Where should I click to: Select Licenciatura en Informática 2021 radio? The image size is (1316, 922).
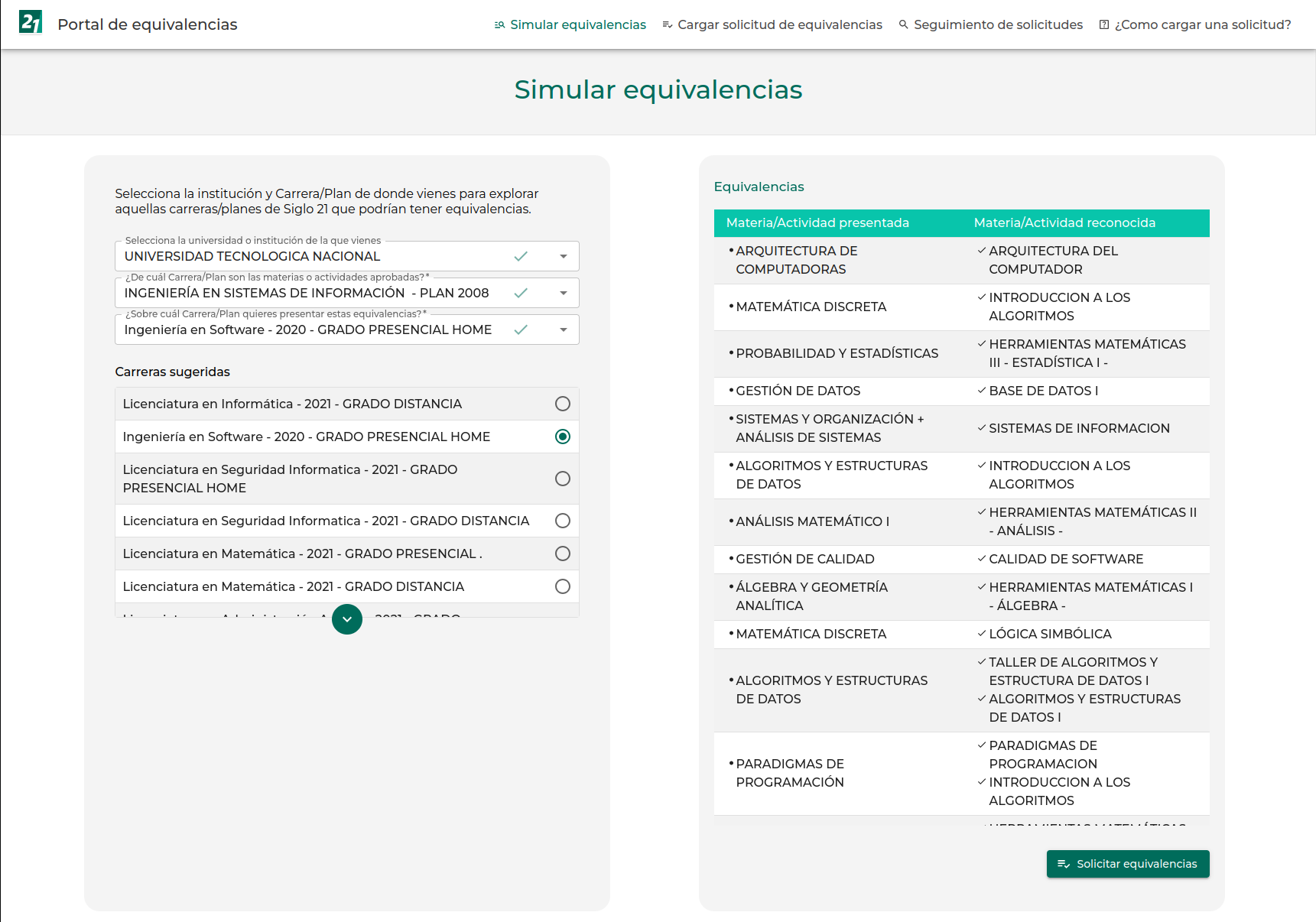[x=563, y=404]
